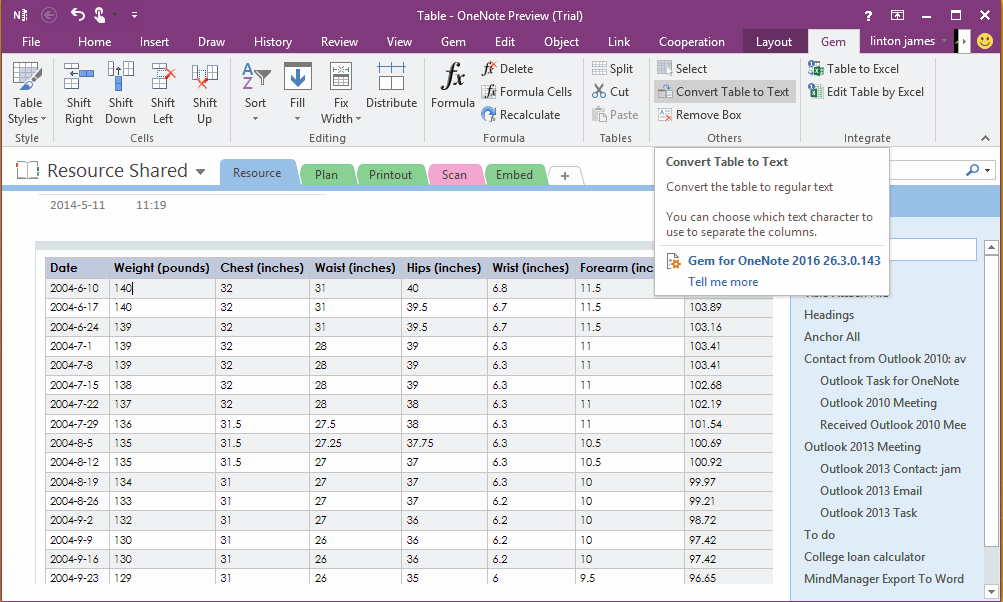Viewport: 1003px width, 602px height.
Task: Click the Weight cell containing 140
Action: [162, 288]
